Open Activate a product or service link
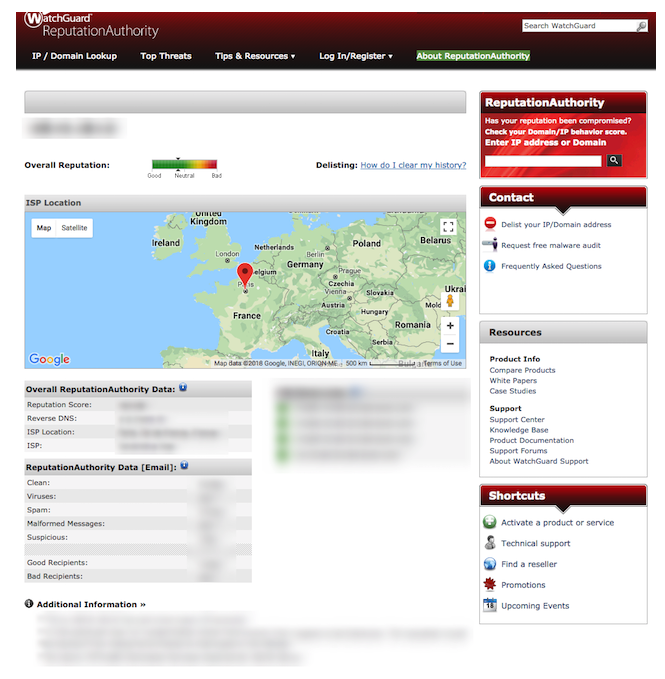The width and height of the screenshot is (665, 679). tap(558, 523)
